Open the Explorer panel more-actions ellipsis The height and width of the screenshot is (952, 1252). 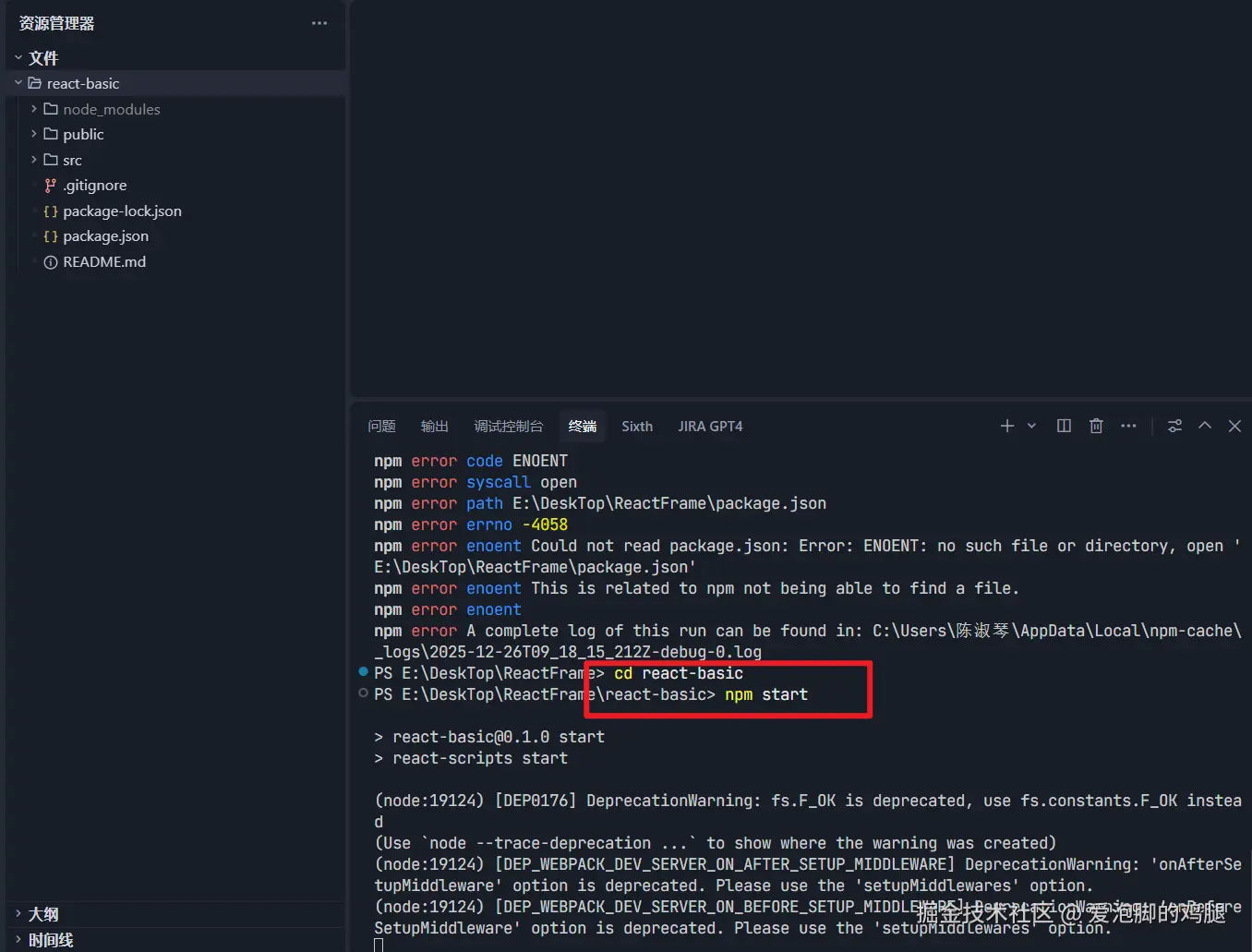[x=319, y=23]
